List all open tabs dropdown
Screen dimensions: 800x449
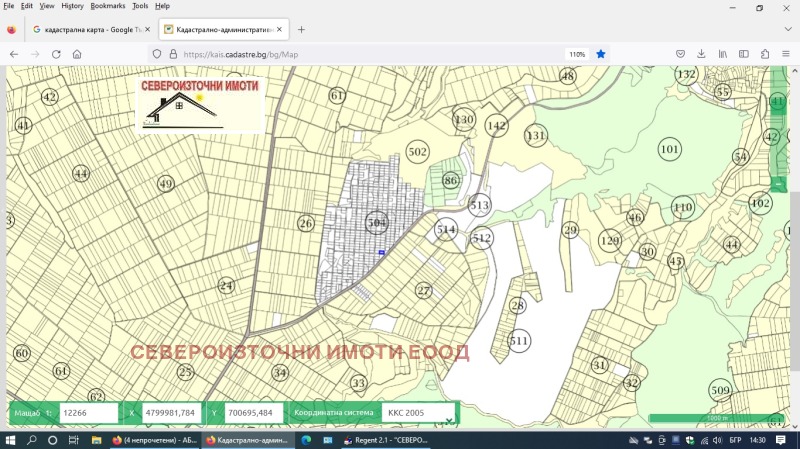pyautogui.click(x=788, y=30)
